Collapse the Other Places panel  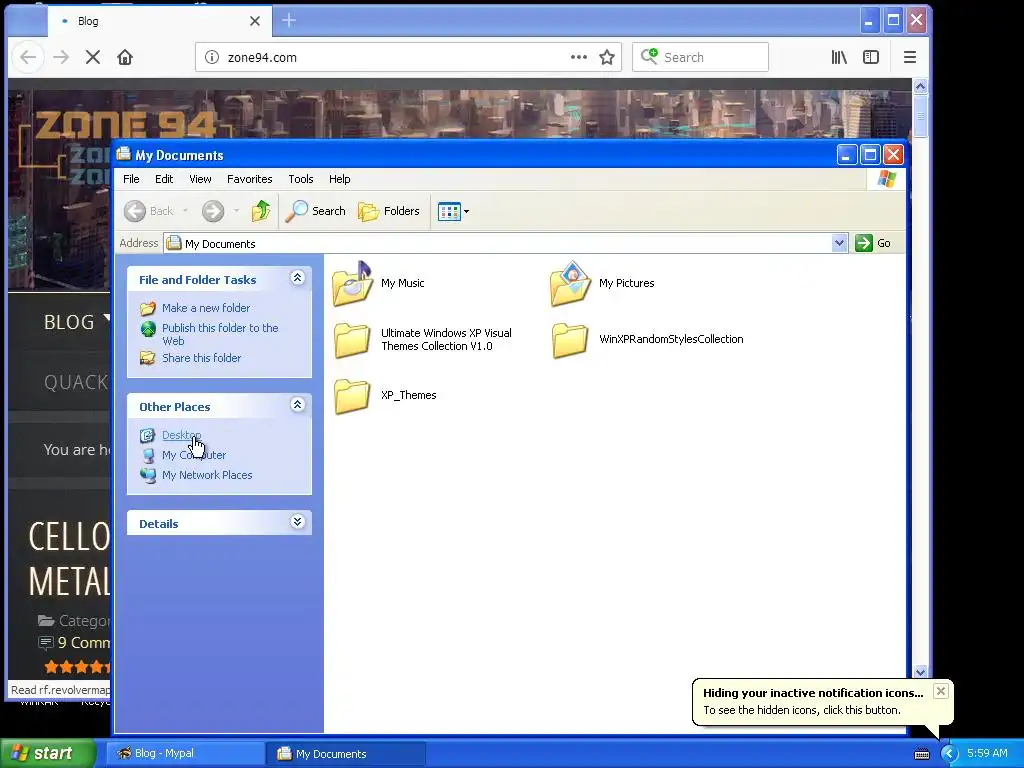click(x=297, y=405)
